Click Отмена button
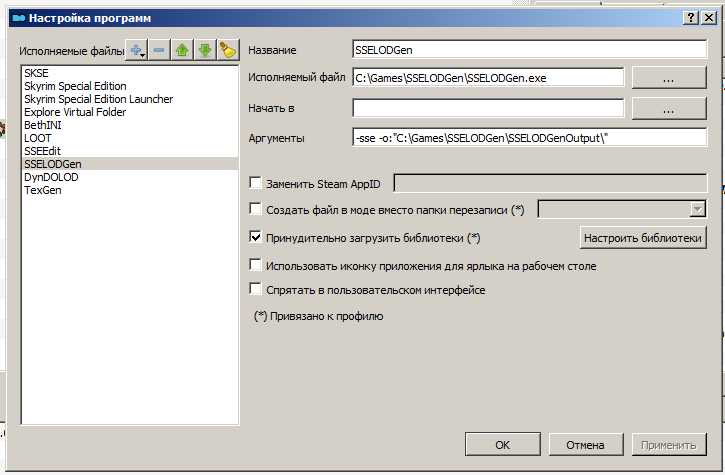 [x=586, y=444]
